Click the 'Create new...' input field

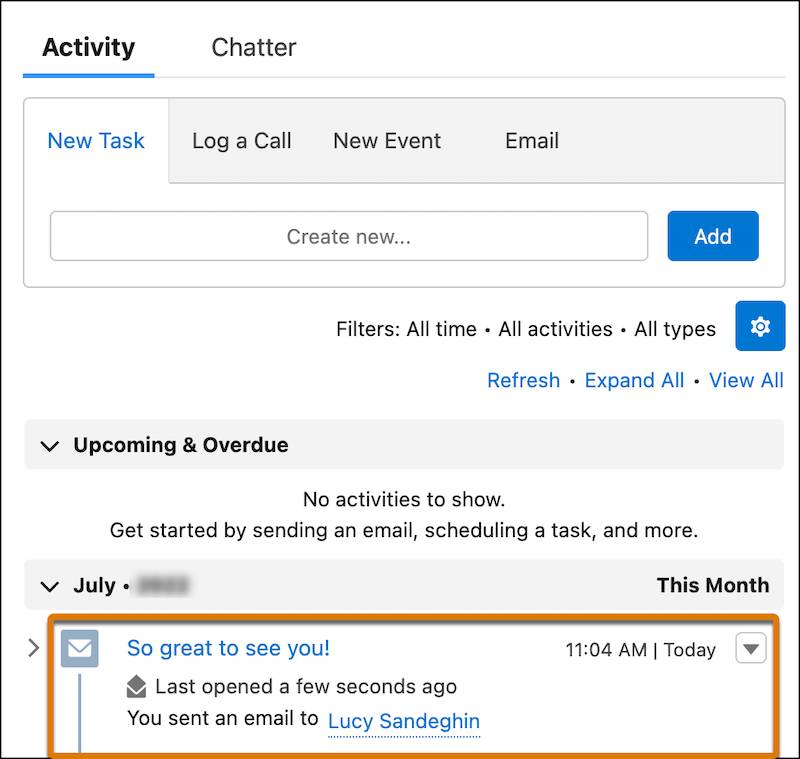[350, 236]
